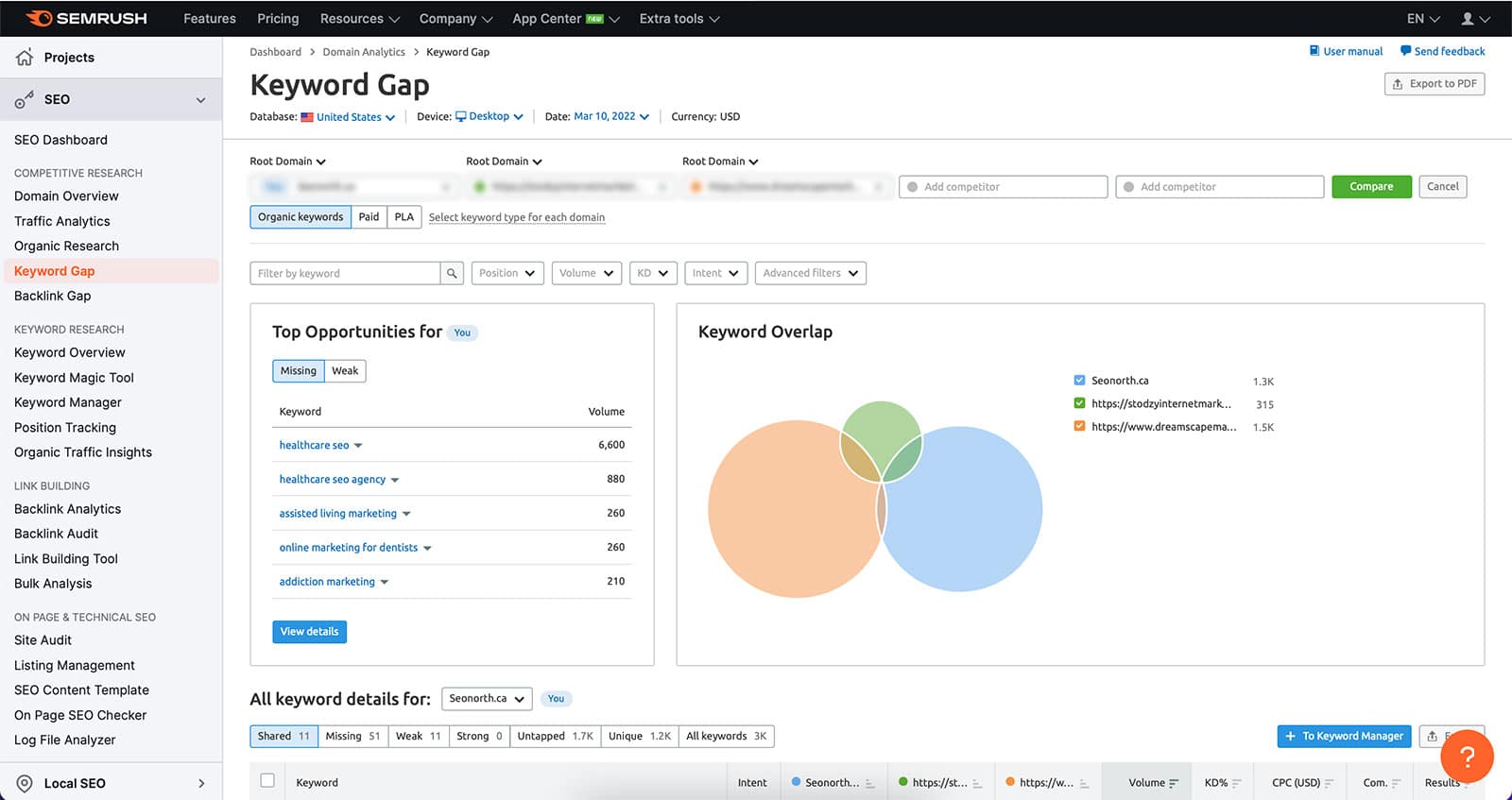Screen dimensions: 1512x800
Task: Click the Projects home icon
Action: tap(25, 57)
